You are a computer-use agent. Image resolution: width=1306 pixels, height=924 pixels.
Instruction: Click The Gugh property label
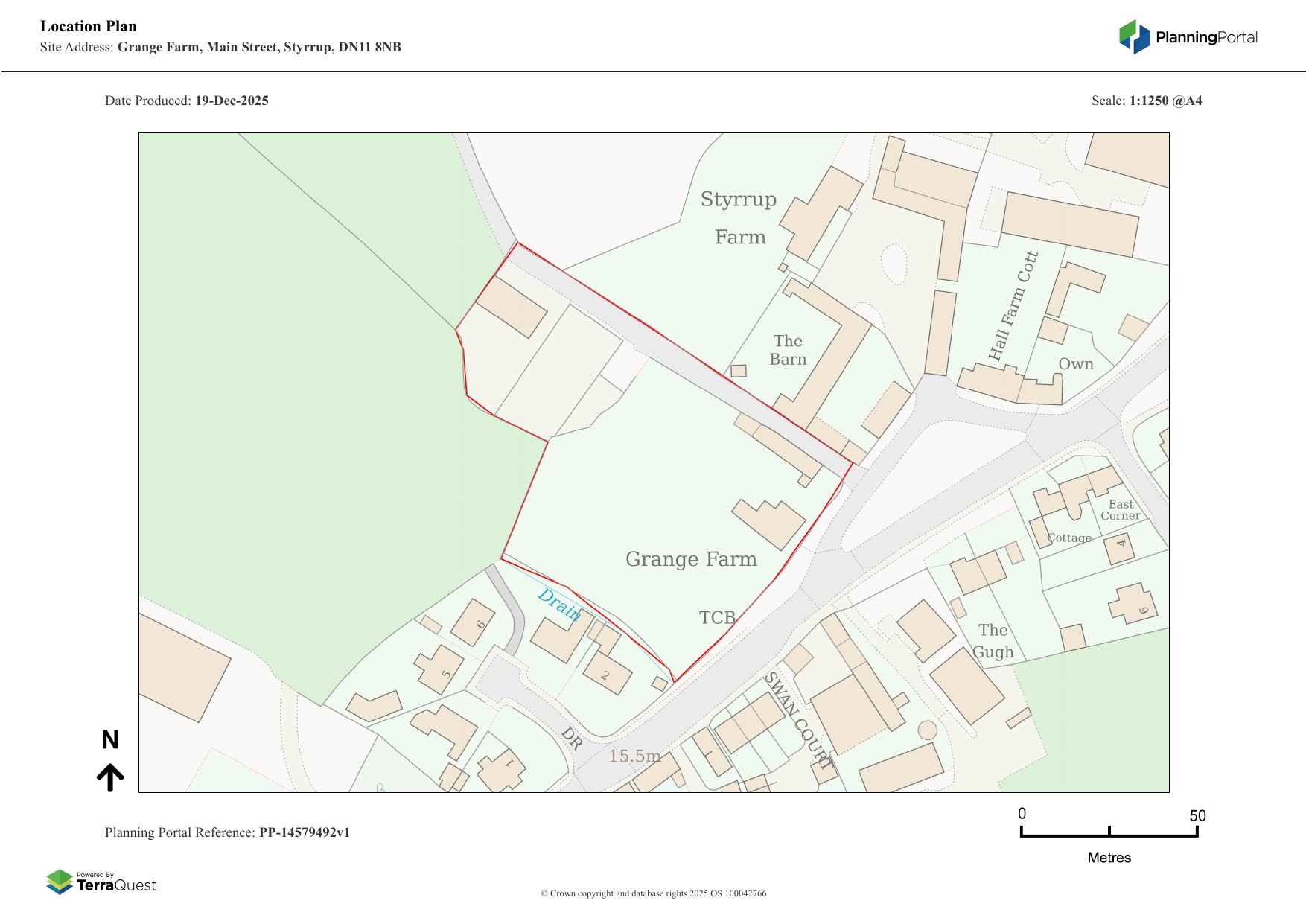tap(993, 641)
